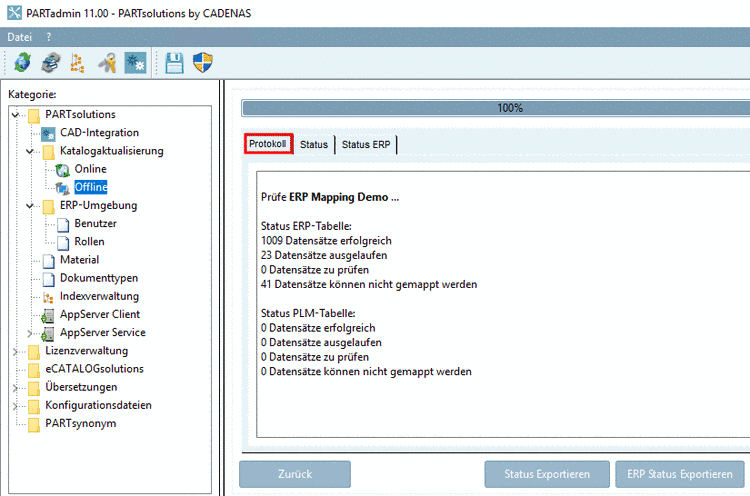Select the Dokumenttypen tree entry

click(99, 278)
